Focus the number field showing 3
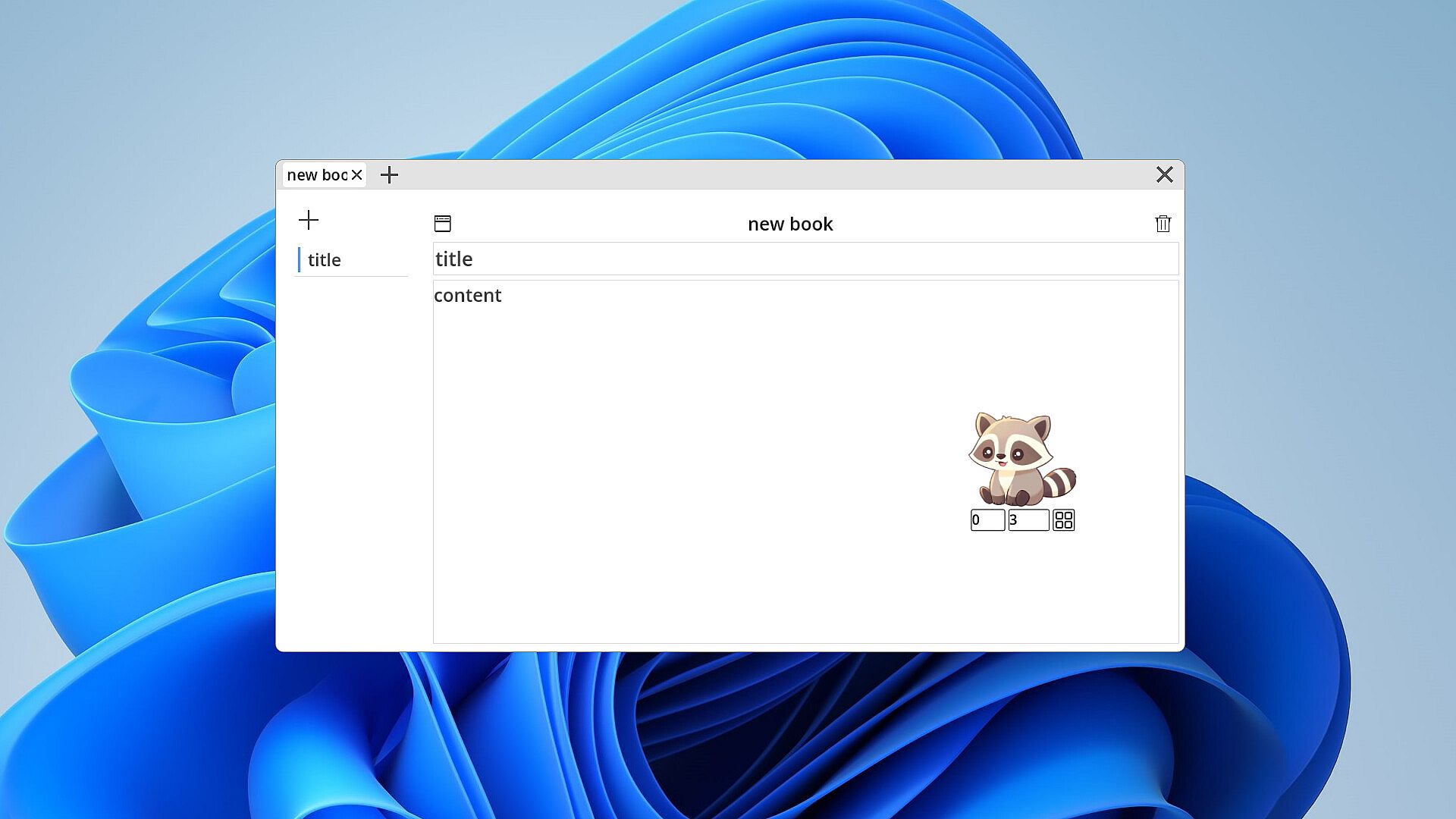 (1028, 520)
